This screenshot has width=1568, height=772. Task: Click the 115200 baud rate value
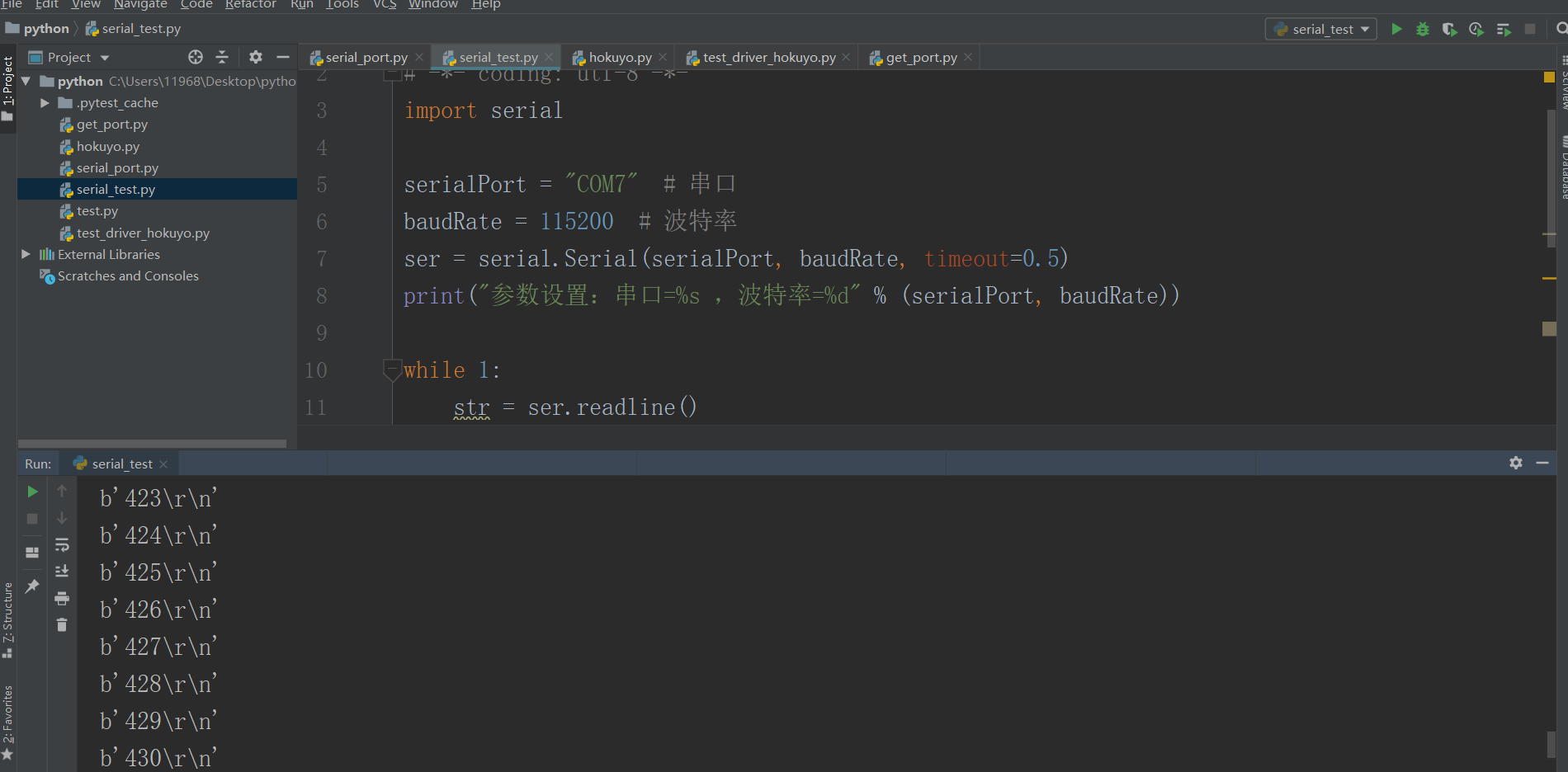point(577,221)
